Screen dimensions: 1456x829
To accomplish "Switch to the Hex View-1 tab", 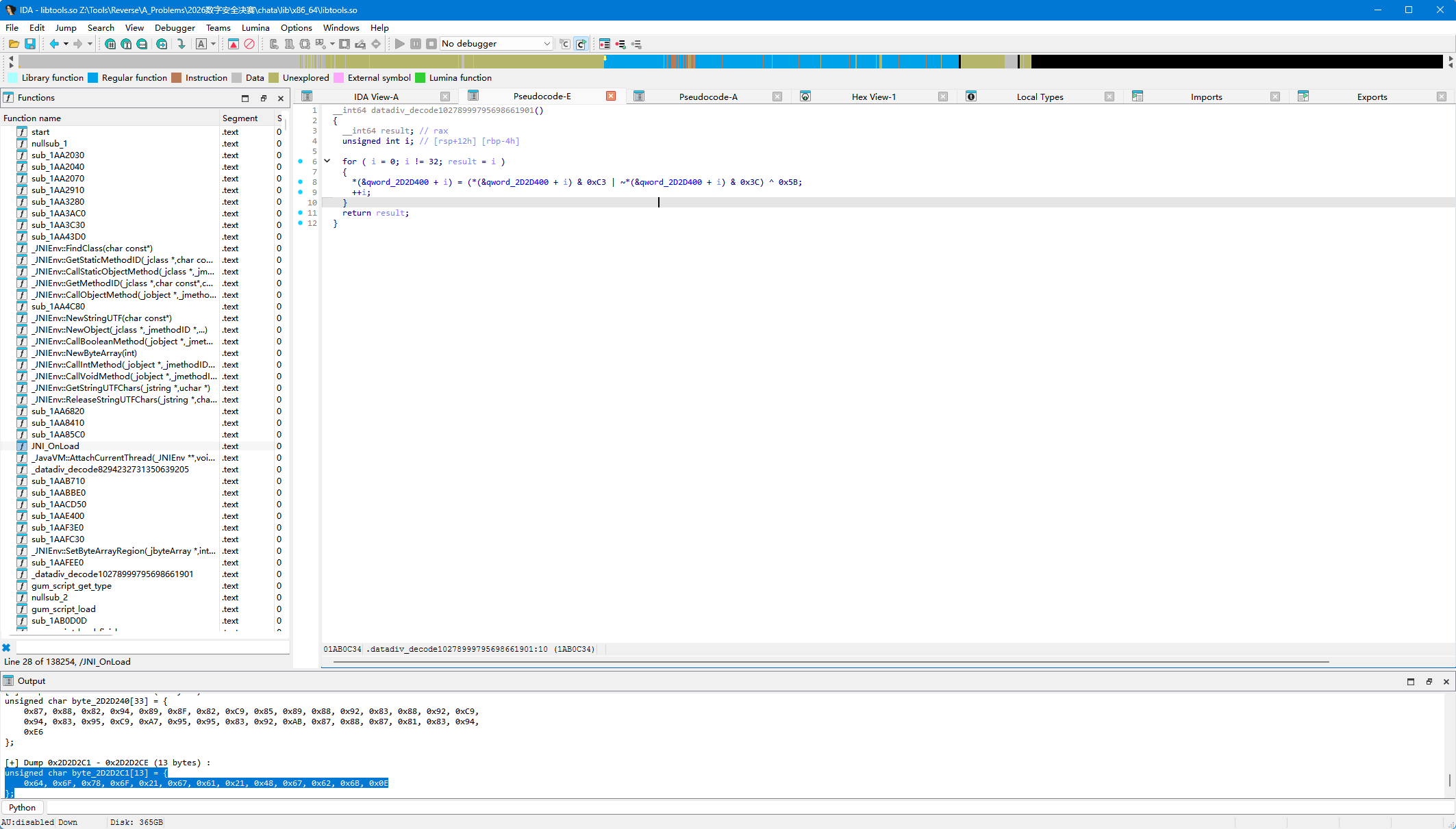I will pos(873,97).
